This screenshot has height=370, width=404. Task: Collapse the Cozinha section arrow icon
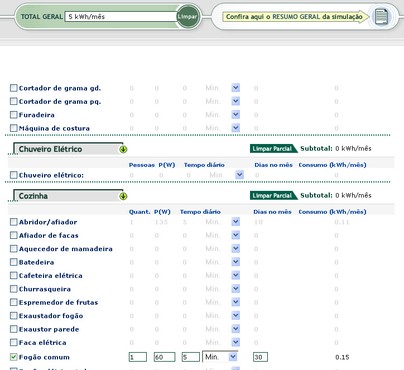click(123, 196)
